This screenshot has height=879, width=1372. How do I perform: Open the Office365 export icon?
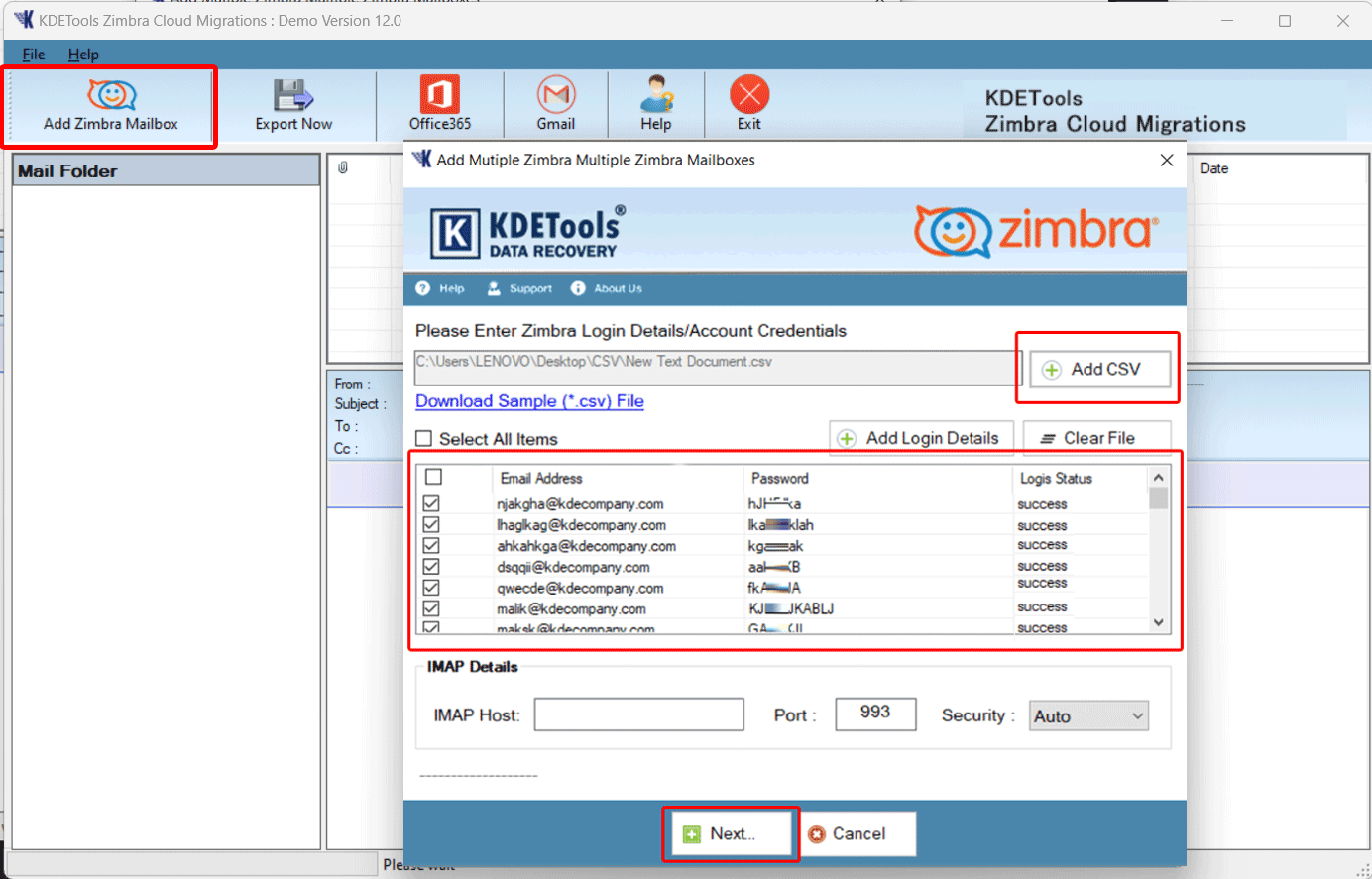439,95
